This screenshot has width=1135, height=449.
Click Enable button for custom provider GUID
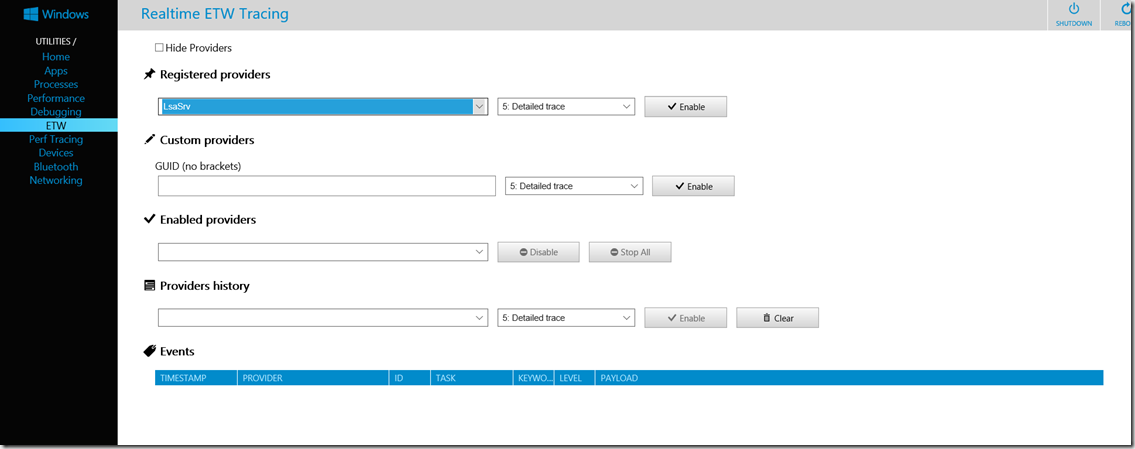(x=693, y=186)
